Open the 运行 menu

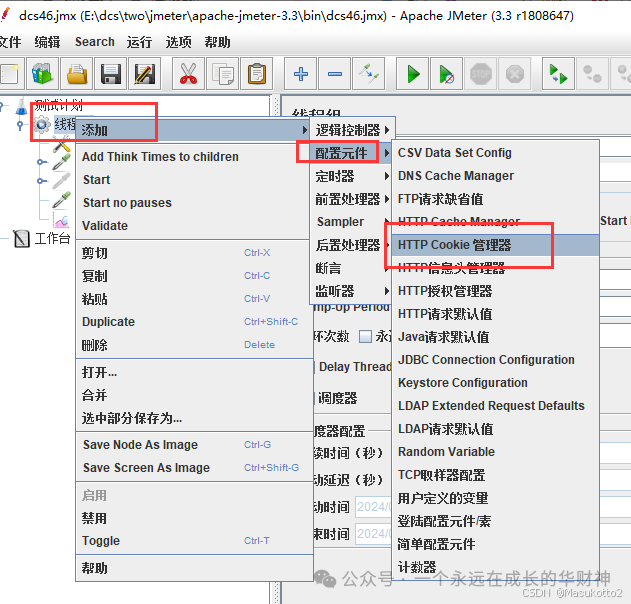139,42
